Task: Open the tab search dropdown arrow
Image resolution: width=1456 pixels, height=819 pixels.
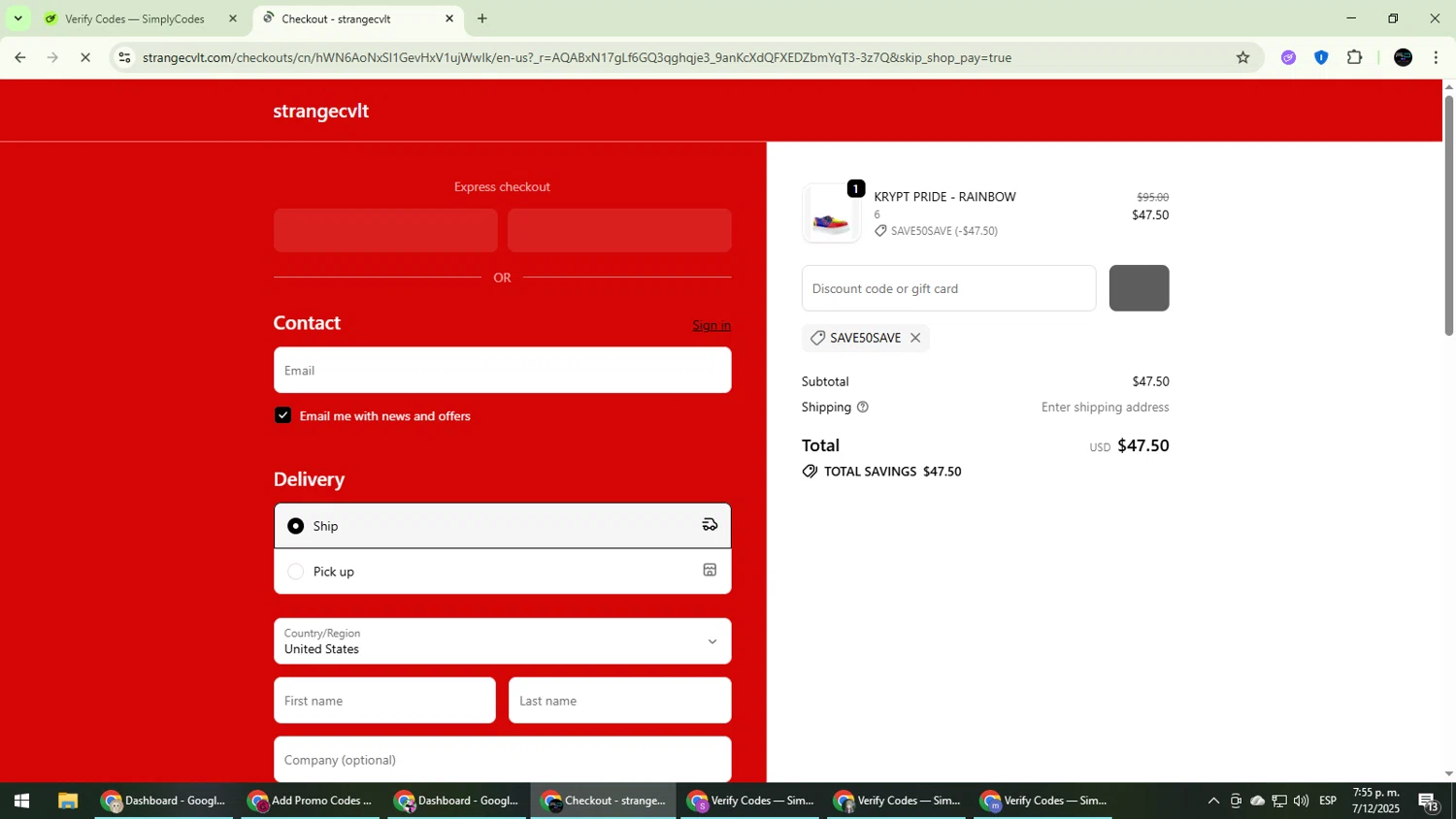Action: point(17,18)
